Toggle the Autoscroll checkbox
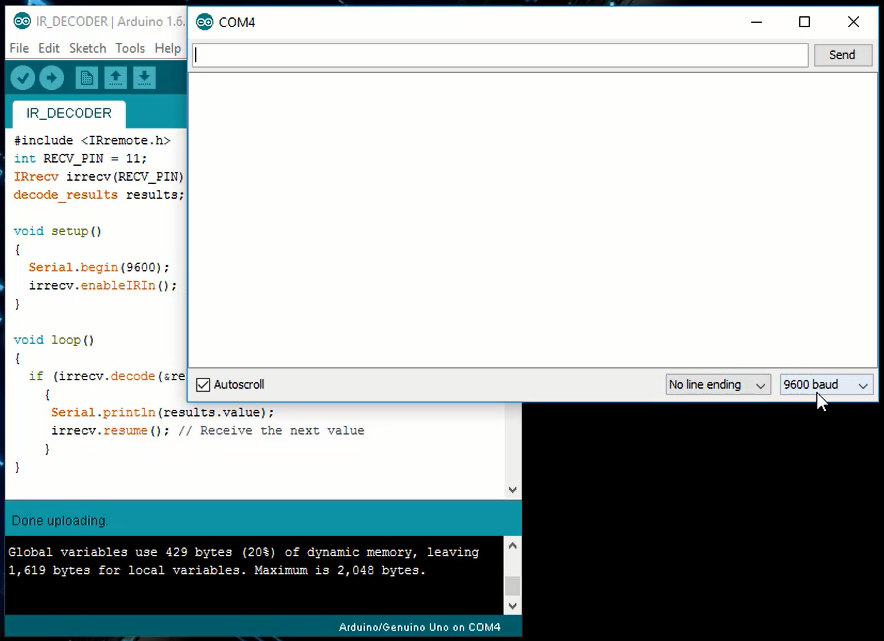The width and height of the screenshot is (884, 641). click(203, 384)
